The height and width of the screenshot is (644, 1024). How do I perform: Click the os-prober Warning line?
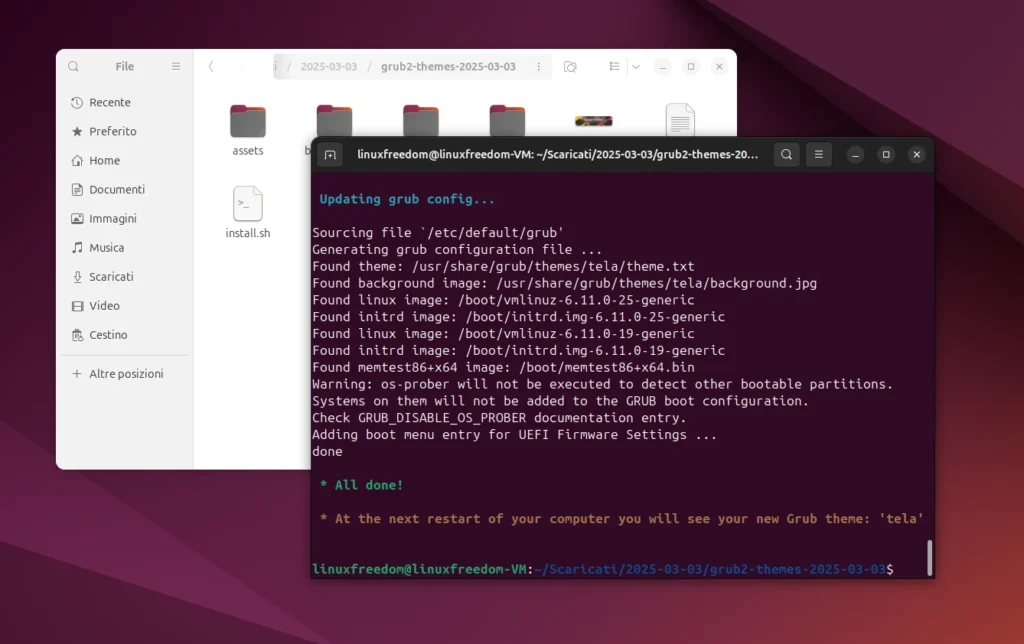602,384
